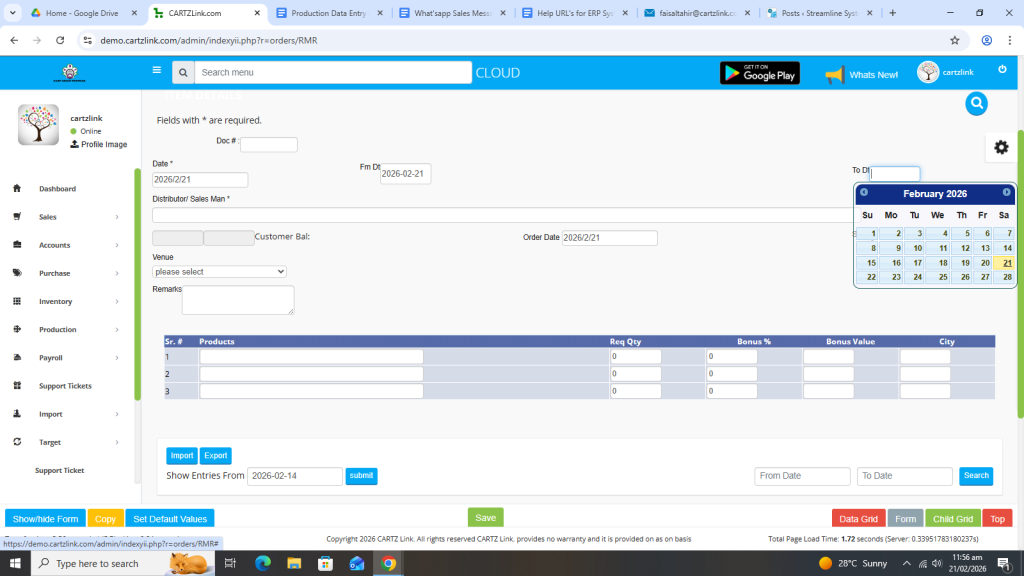Click the hamburger menu toggle icon
The width and height of the screenshot is (1024, 576).
click(156, 71)
